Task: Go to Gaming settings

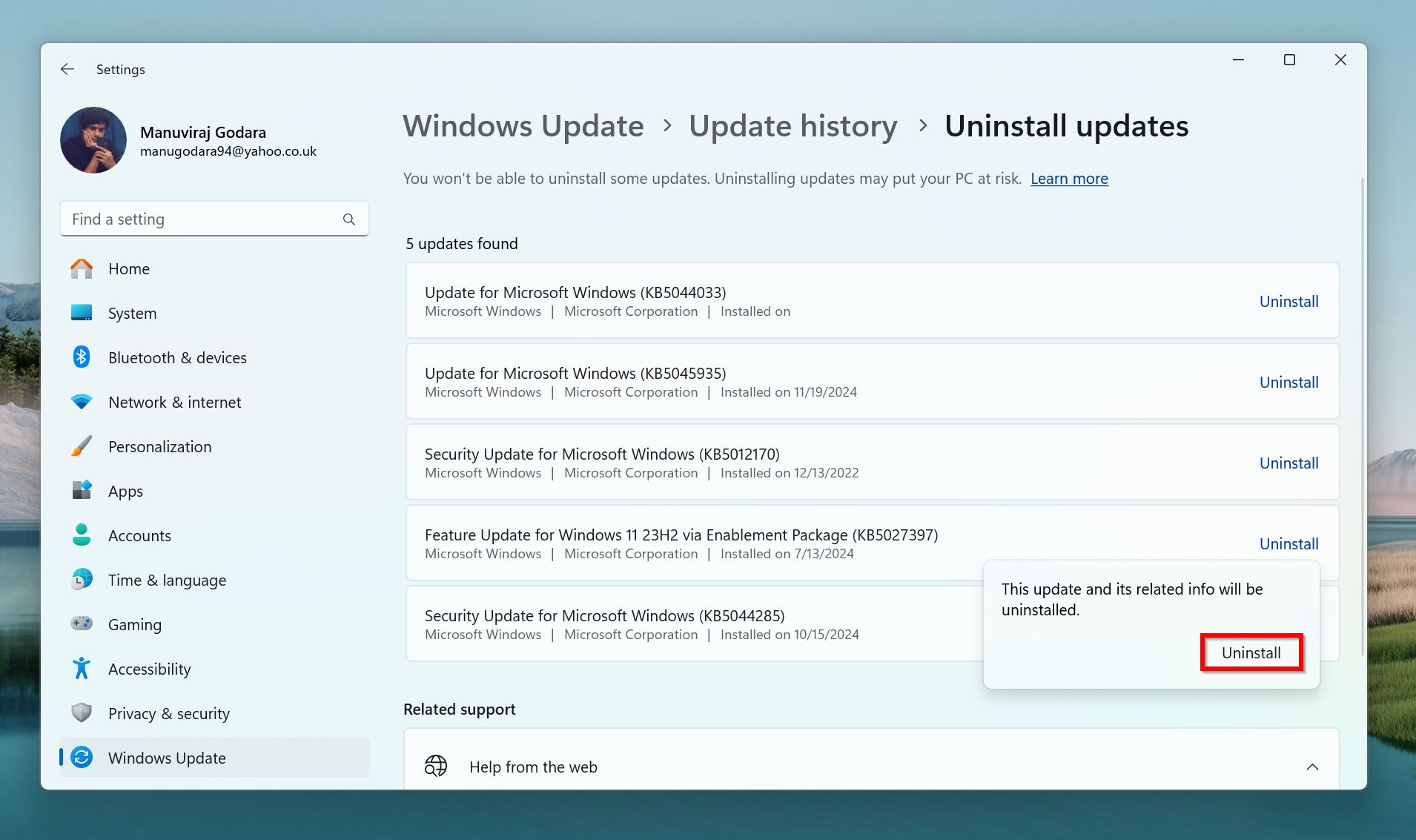Action: coord(214,624)
